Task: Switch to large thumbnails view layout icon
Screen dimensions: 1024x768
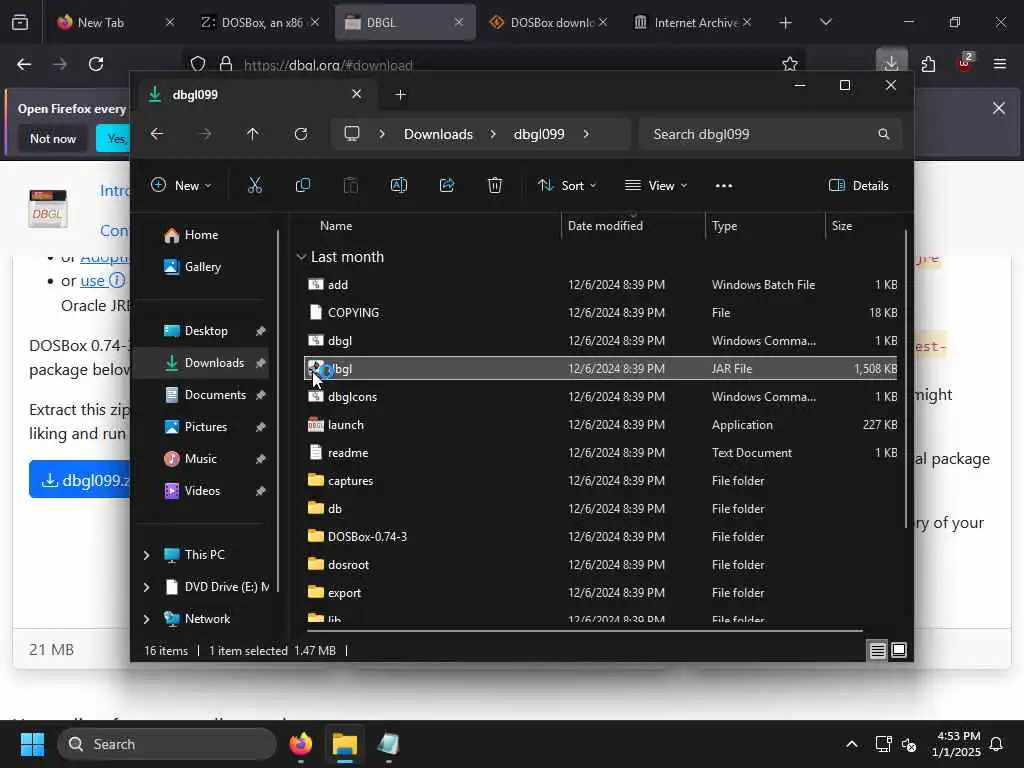Action: tap(899, 650)
